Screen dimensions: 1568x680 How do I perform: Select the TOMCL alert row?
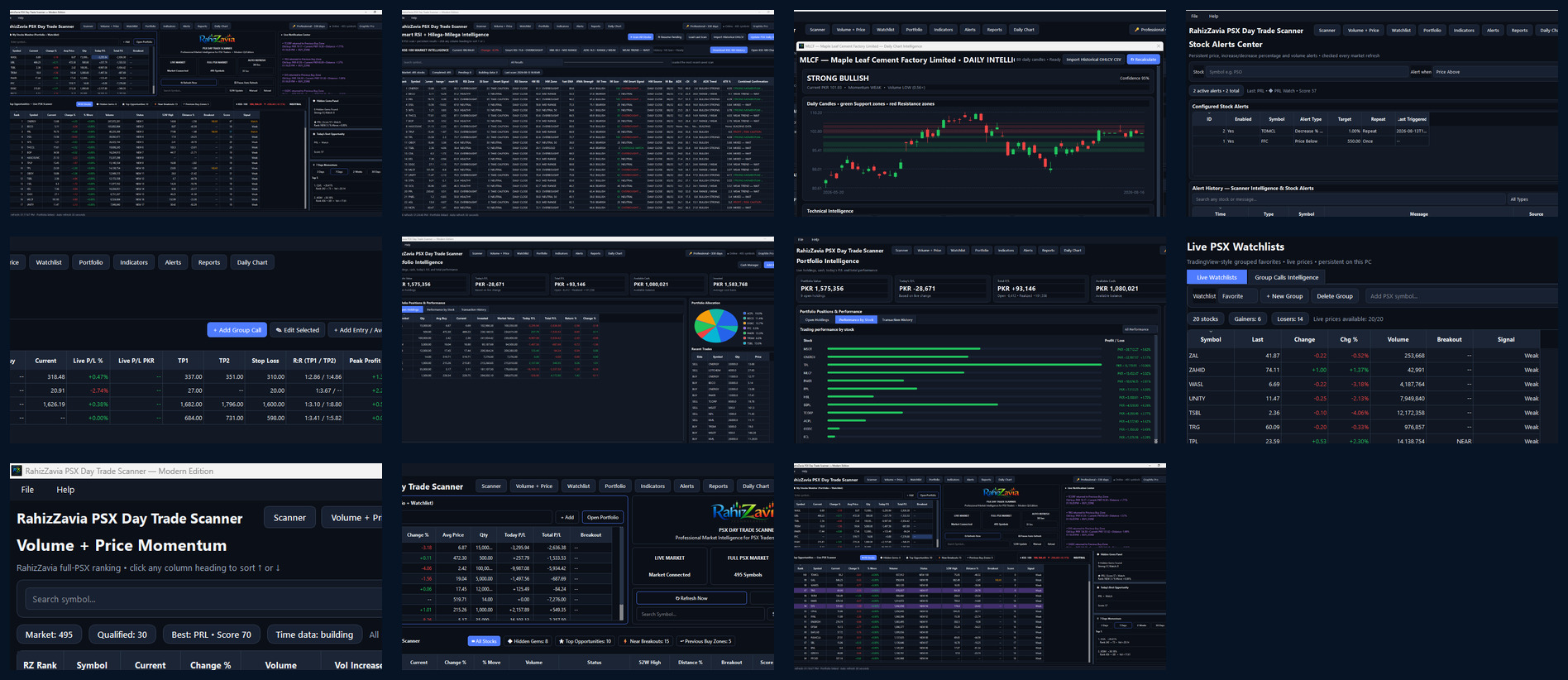tap(1310, 131)
